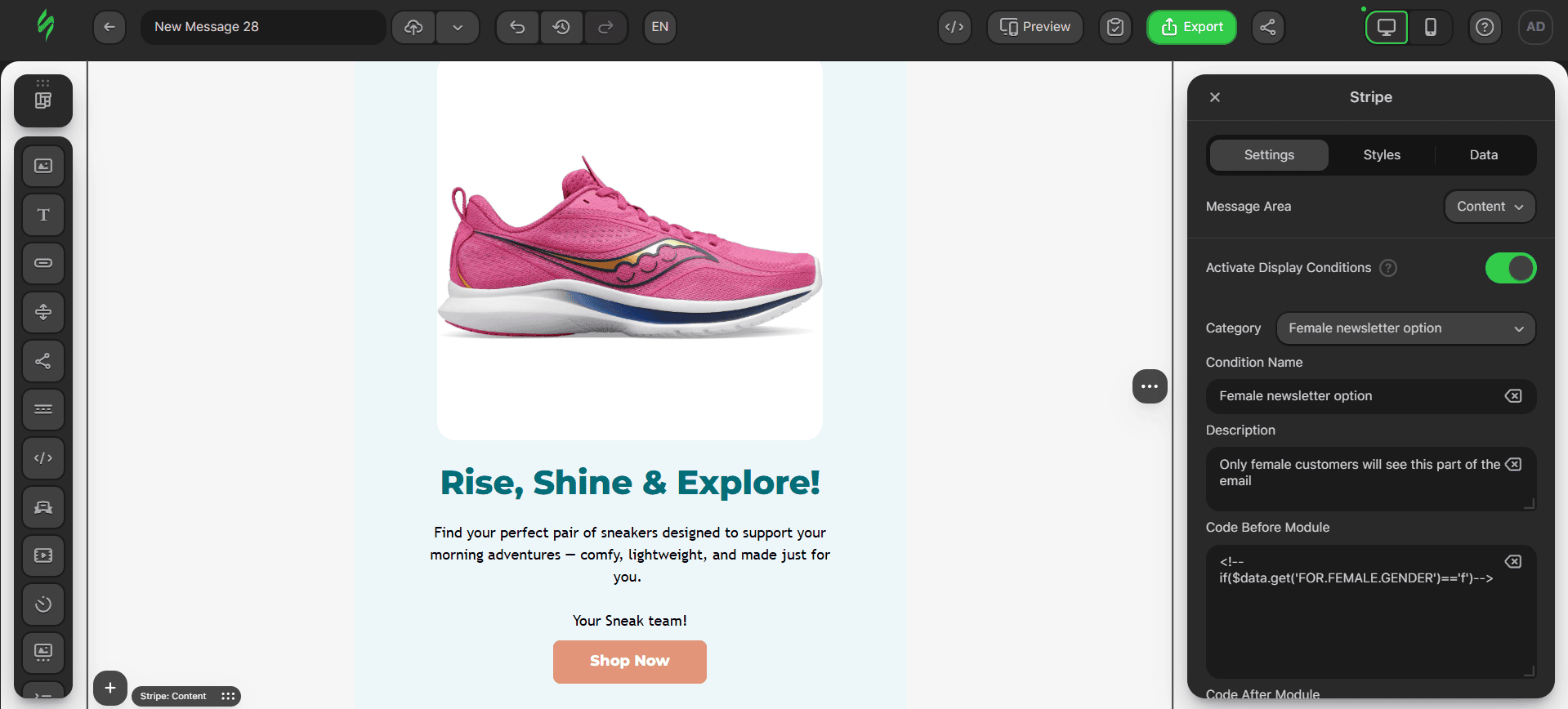Expand the Category dropdown
1568x709 pixels.
pos(1405,328)
